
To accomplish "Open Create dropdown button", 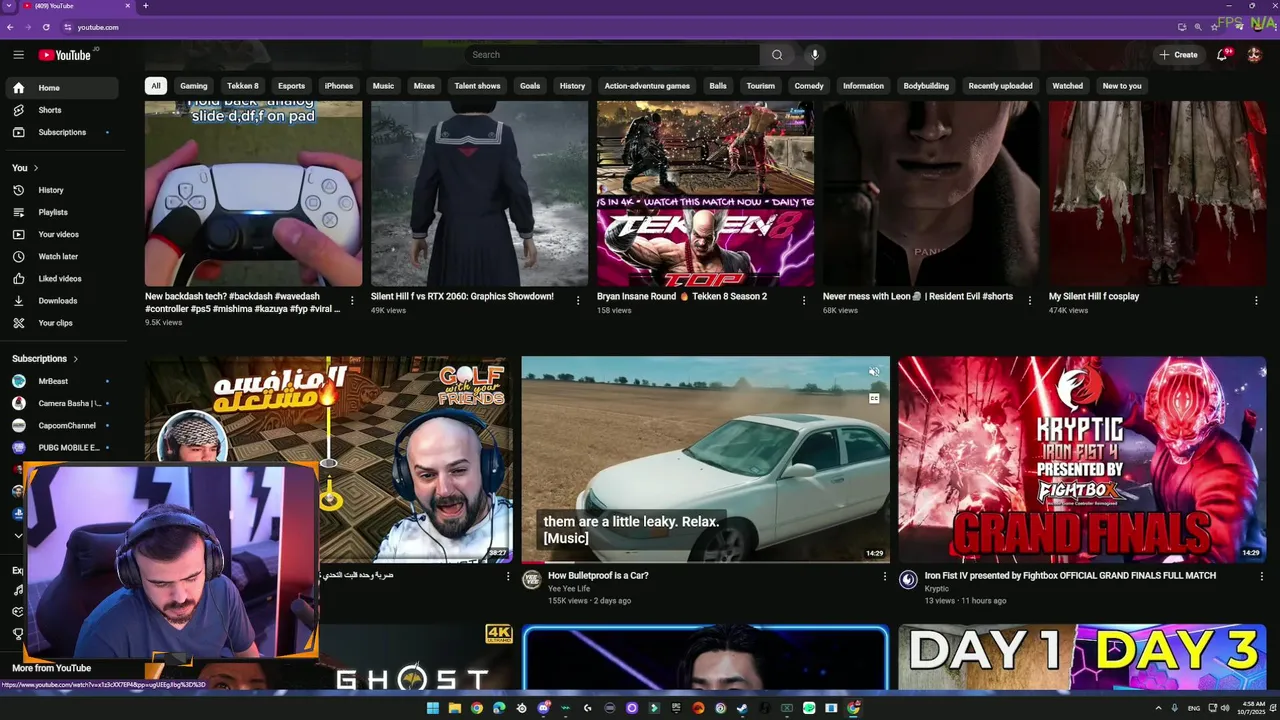I will (x=1178, y=55).
